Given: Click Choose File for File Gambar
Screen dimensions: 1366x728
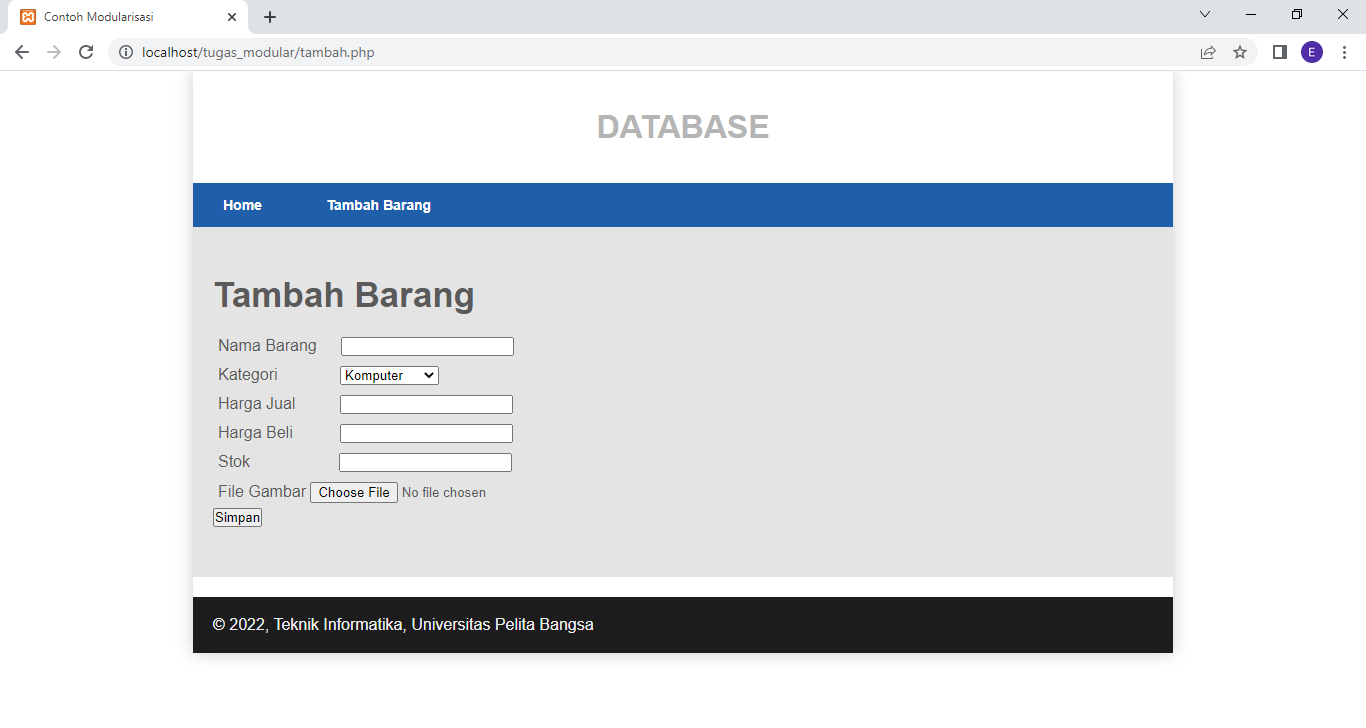Looking at the screenshot, I should tap(353, 492).
